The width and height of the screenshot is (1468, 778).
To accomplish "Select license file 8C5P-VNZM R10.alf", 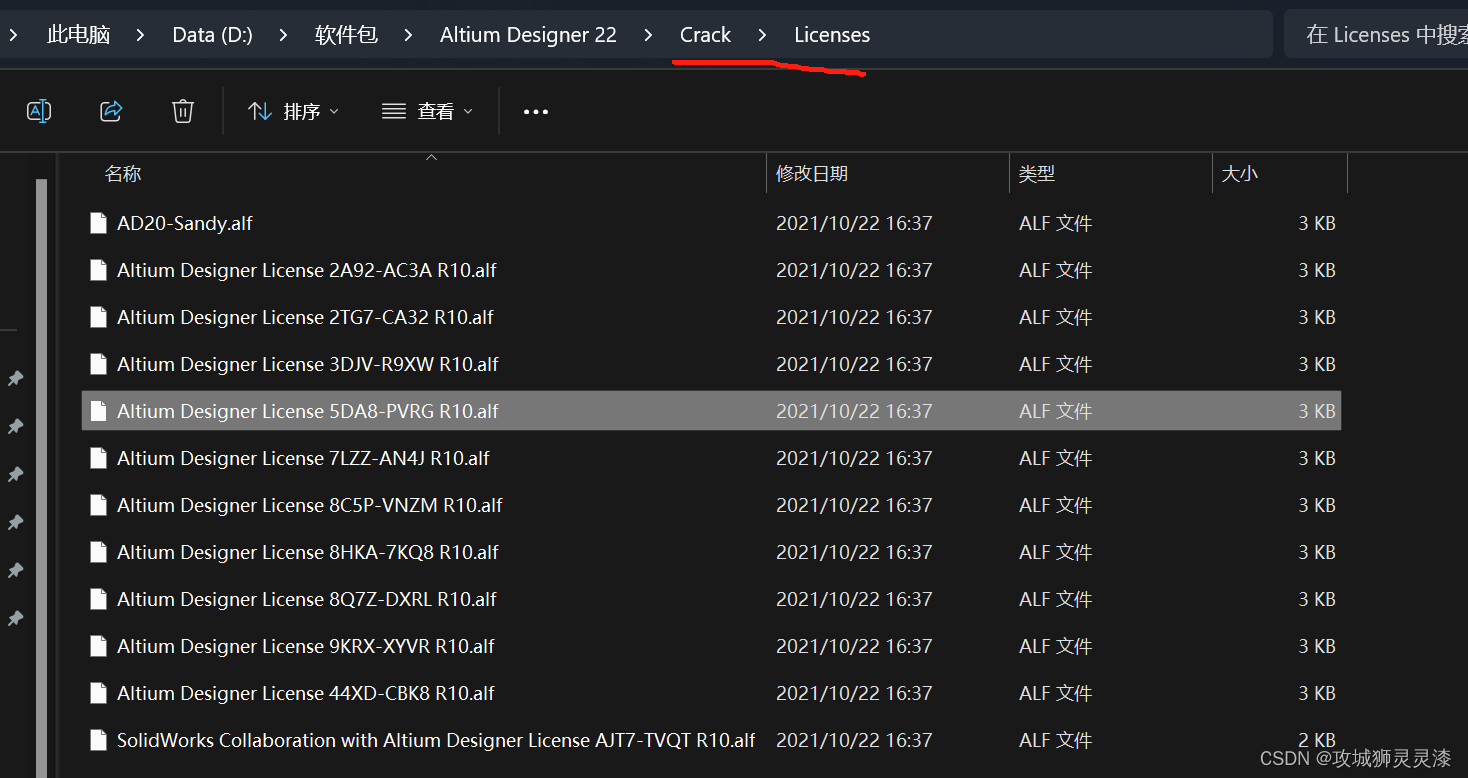I will click(x=711, y=505).
